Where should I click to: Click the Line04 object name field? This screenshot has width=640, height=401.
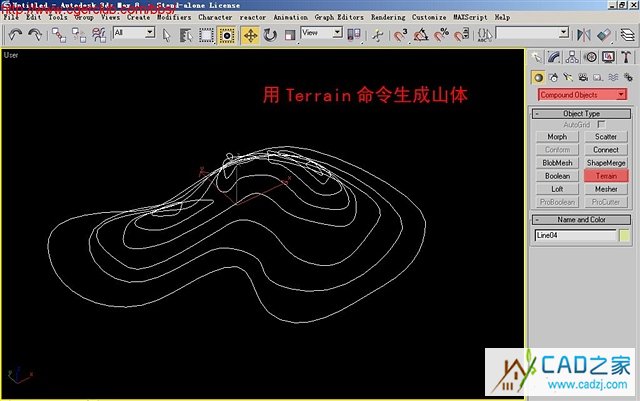576,236
